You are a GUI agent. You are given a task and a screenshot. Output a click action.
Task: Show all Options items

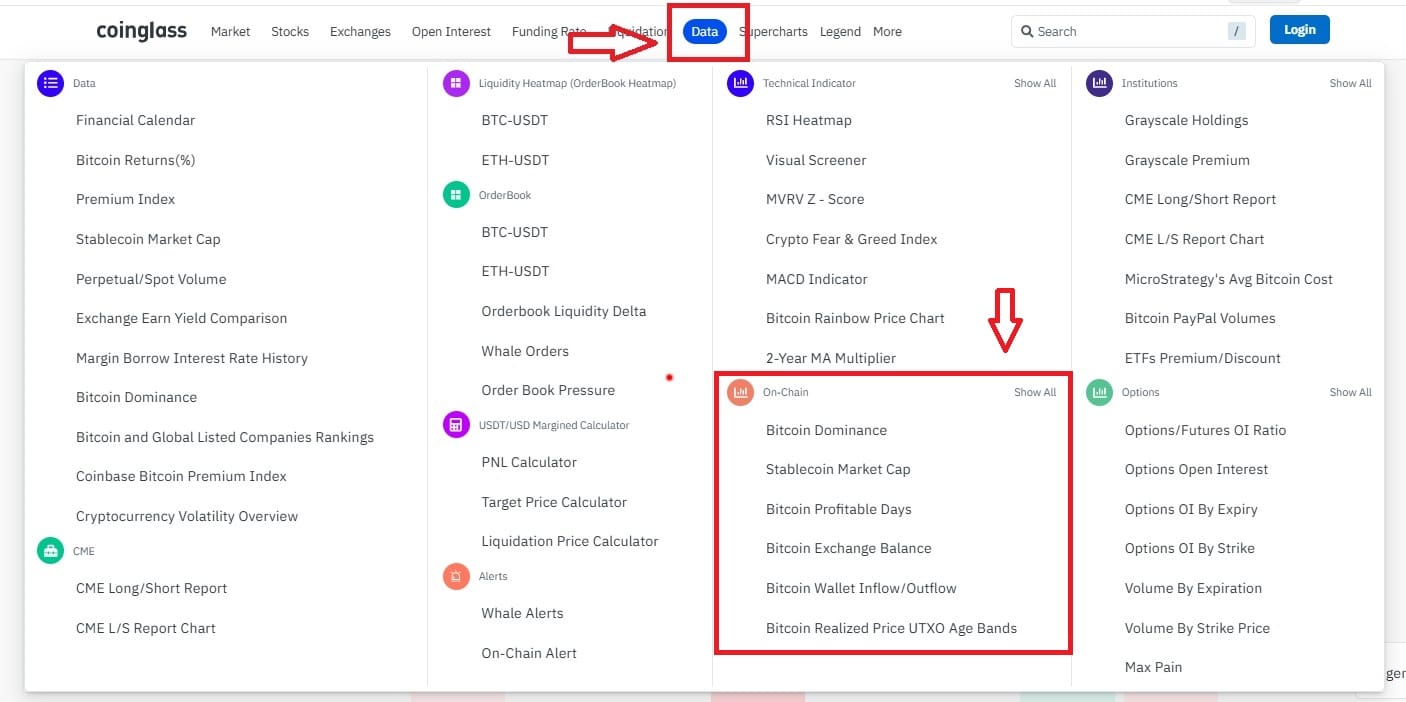pyautogui.click(x=1350, y=392)
